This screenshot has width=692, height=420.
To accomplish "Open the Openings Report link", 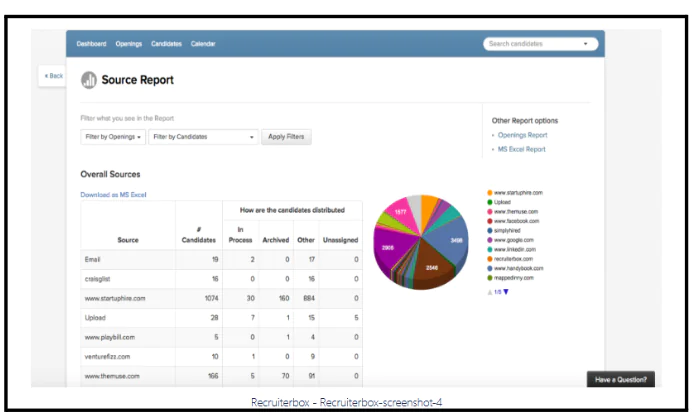I will (x=522, y=135).
